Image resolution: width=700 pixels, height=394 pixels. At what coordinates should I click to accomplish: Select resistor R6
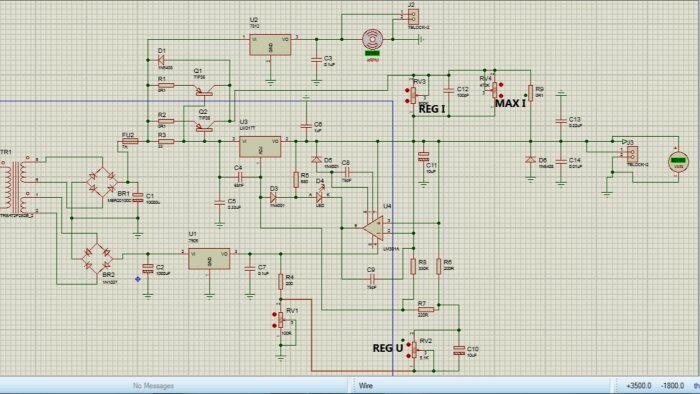439,266
